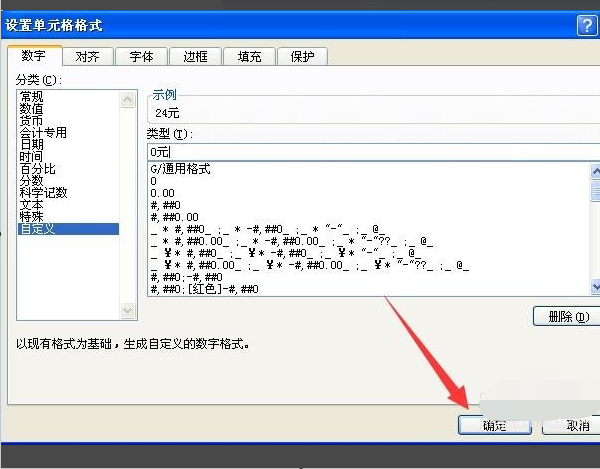
Task: Click type list scroll-down arrow
Action: [x=595, y=286]
